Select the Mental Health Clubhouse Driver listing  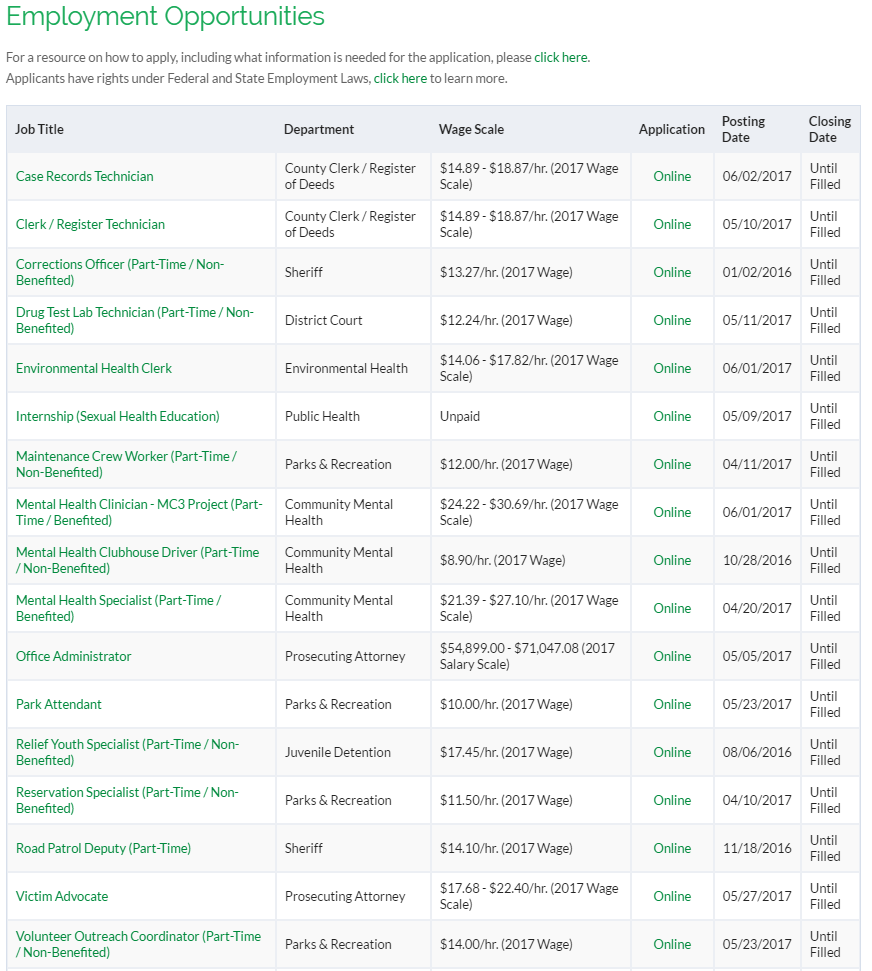coord(138,552)
